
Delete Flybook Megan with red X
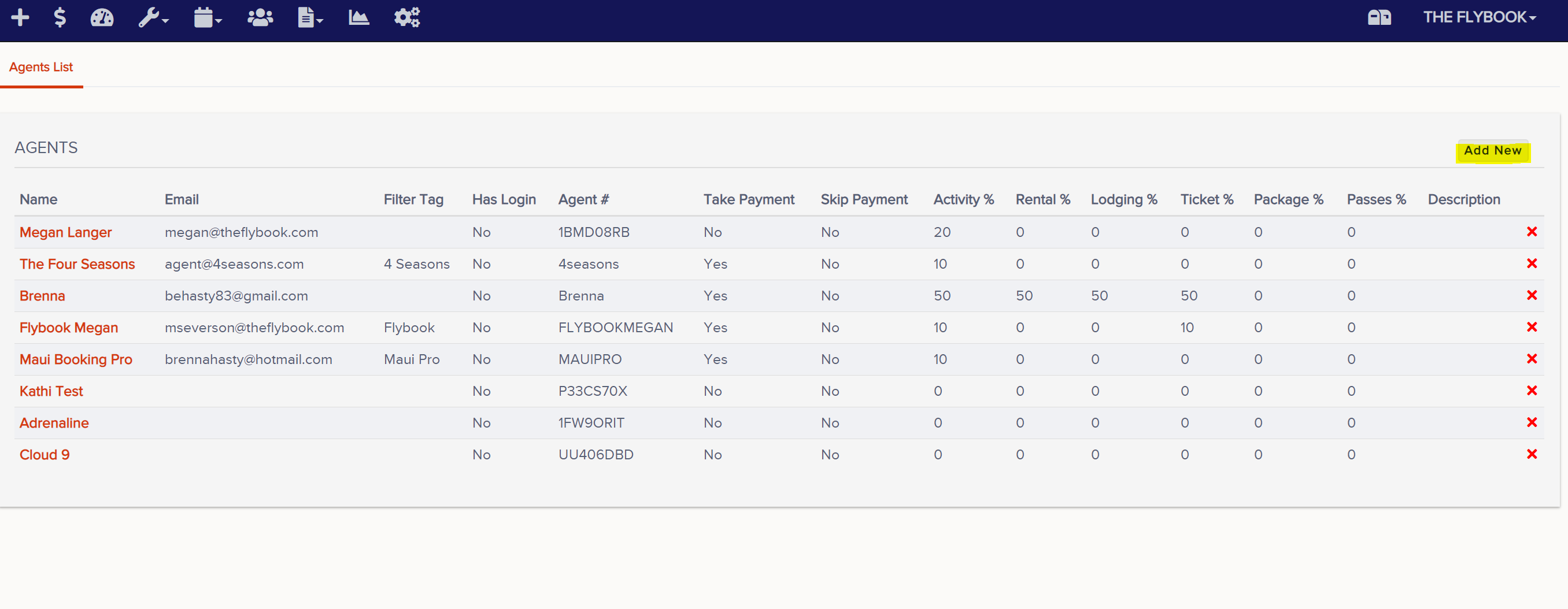pyautogui.click(x=1532, y=326)
